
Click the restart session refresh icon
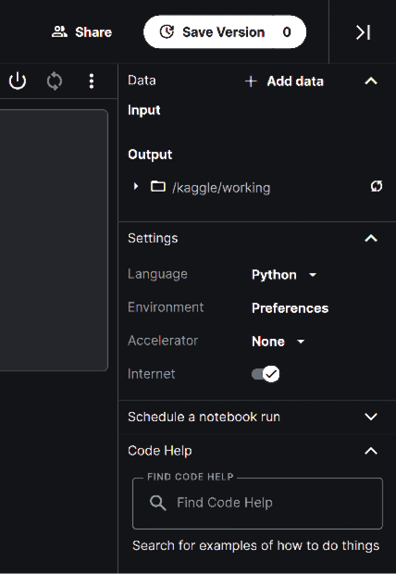(x=54, y=81)
